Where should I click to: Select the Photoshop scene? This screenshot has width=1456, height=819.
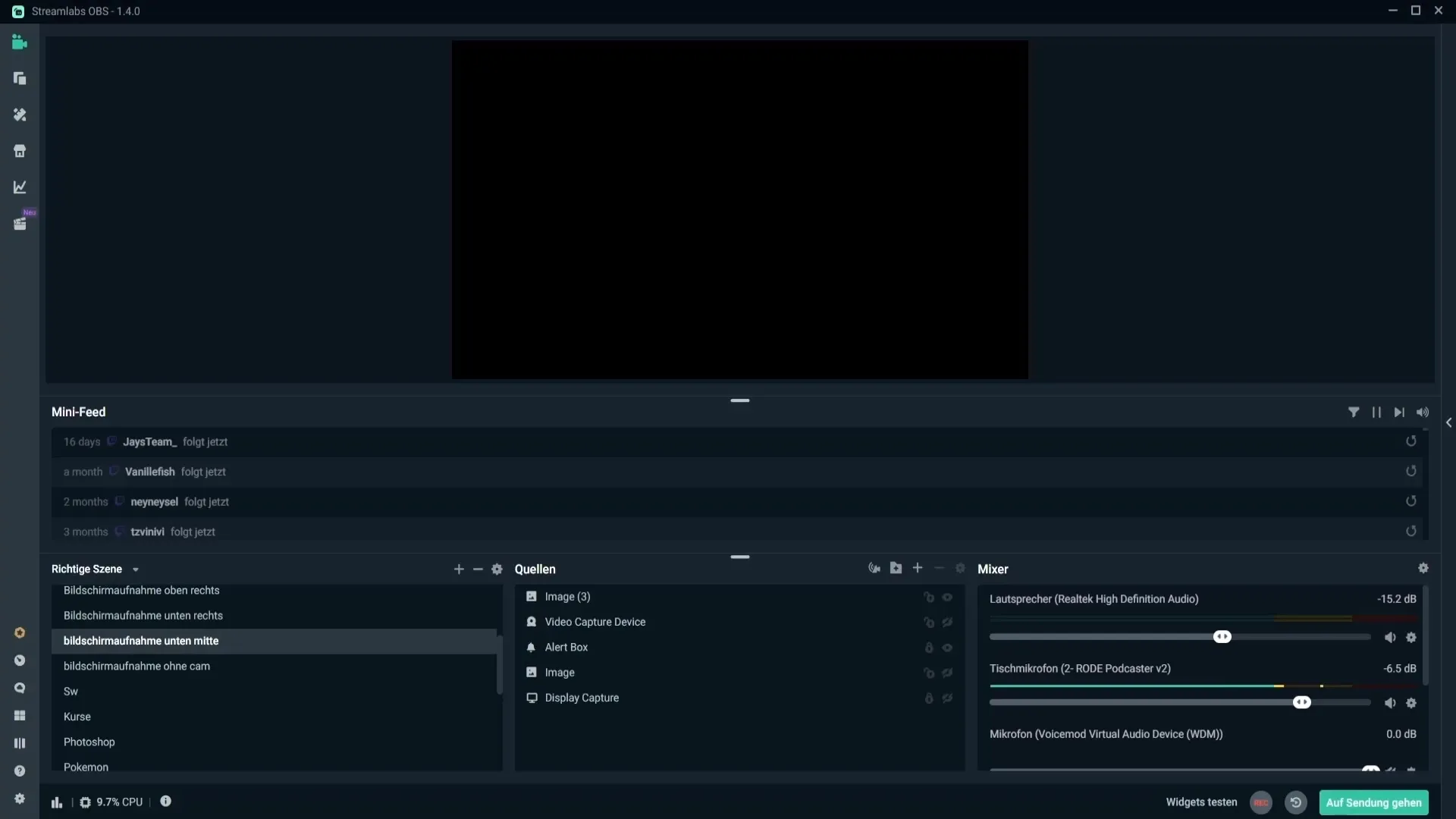tap(274, 742)
